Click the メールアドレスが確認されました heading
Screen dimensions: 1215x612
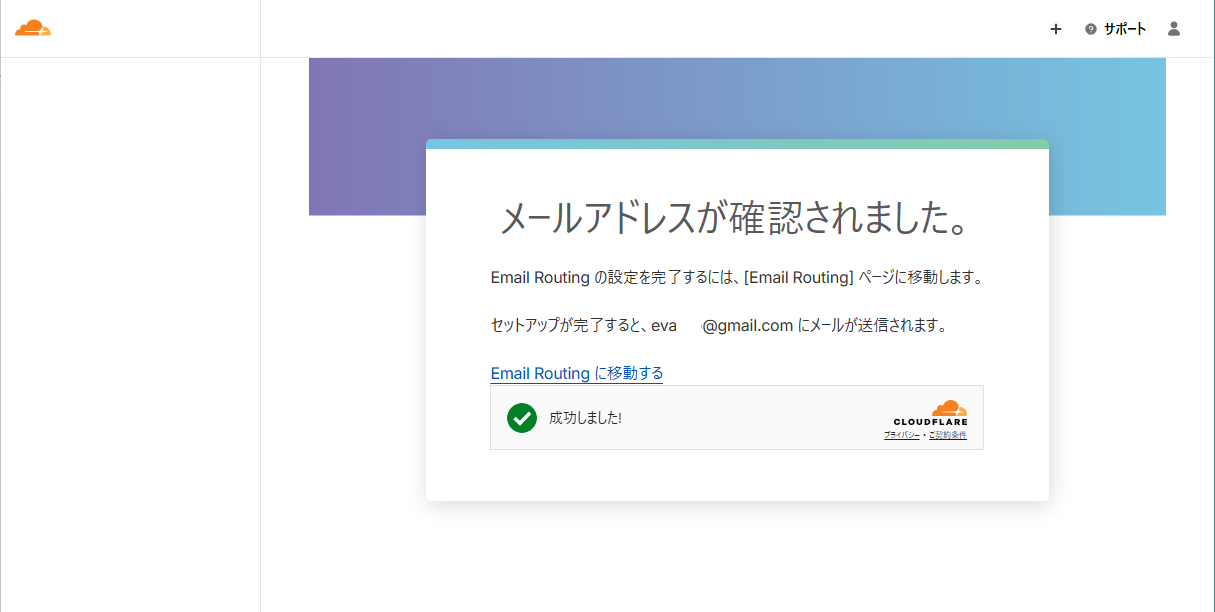737,221
